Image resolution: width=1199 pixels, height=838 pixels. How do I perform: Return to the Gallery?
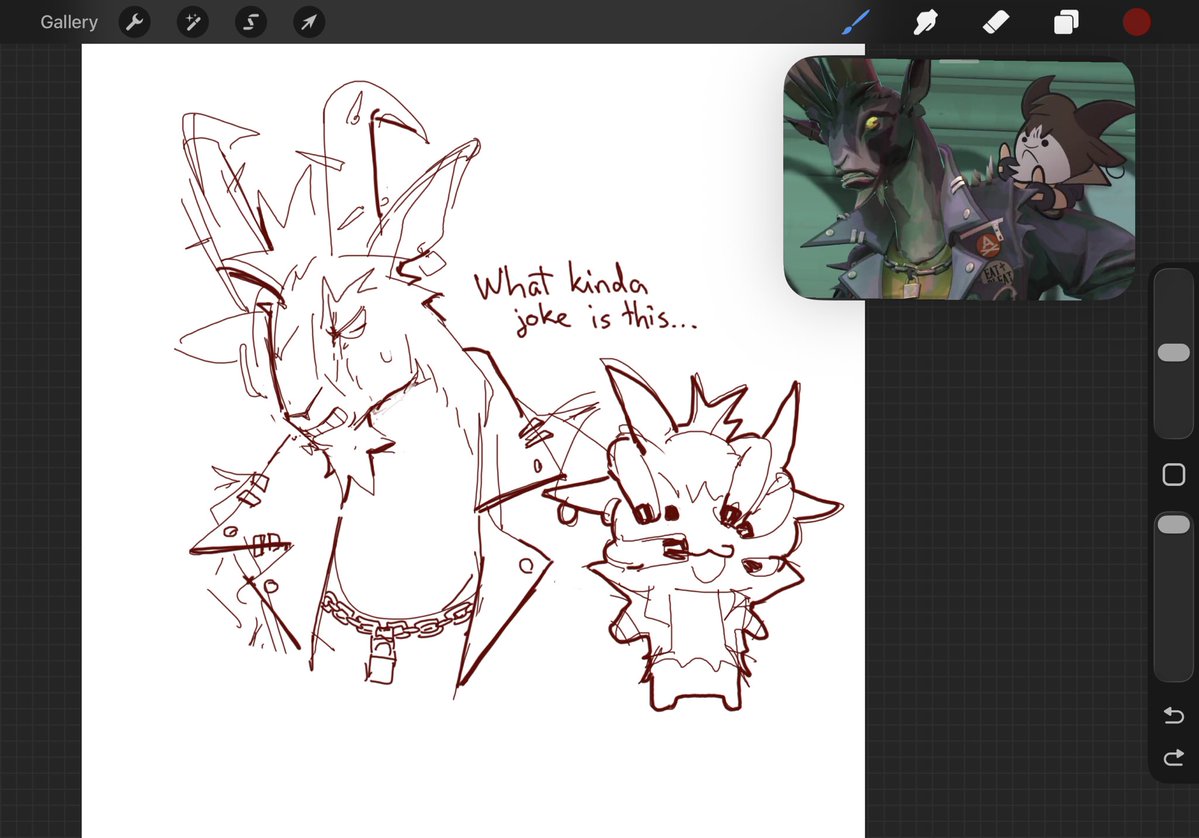(x=69, y=22)
